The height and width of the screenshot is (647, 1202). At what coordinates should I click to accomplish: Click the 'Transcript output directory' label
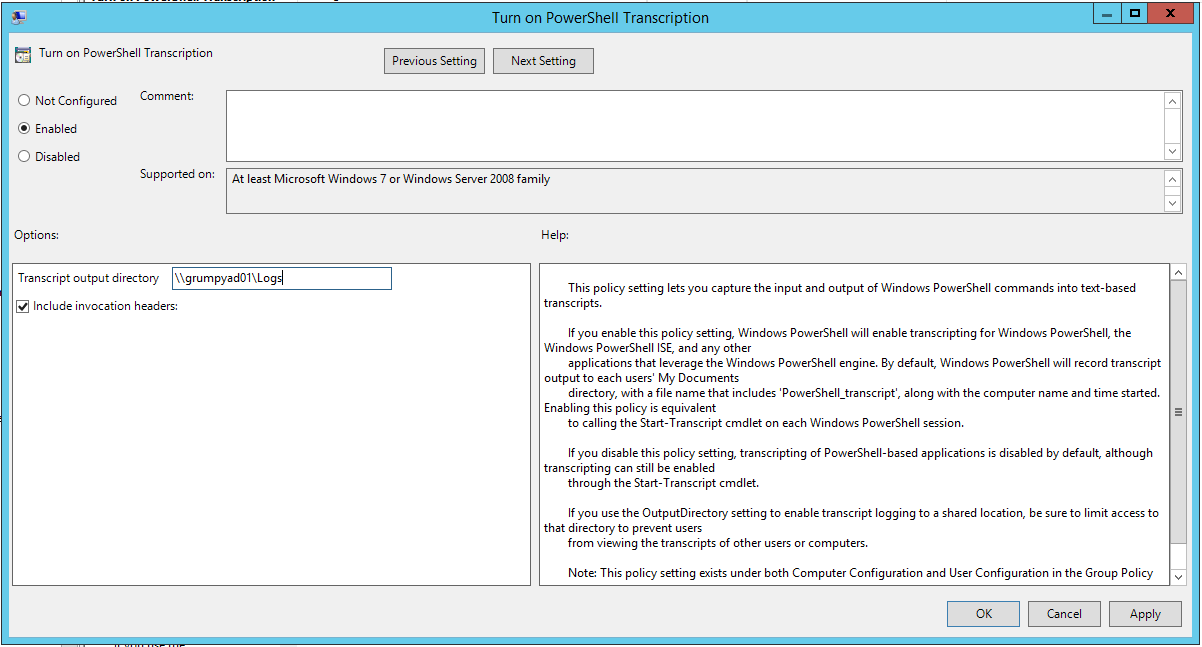point(88,278)
